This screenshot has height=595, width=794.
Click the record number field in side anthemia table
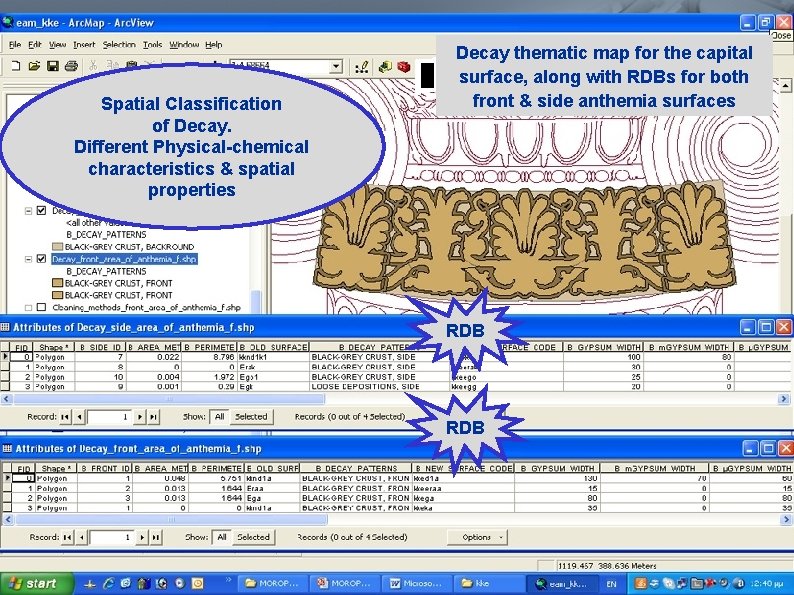110,417
